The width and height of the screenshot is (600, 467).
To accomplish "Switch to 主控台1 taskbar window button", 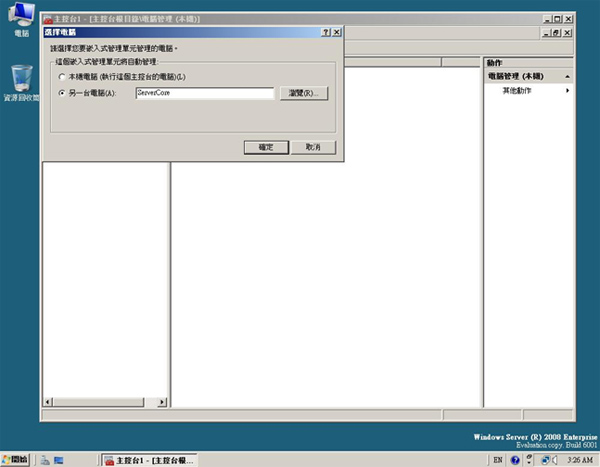I will [150, 460].
